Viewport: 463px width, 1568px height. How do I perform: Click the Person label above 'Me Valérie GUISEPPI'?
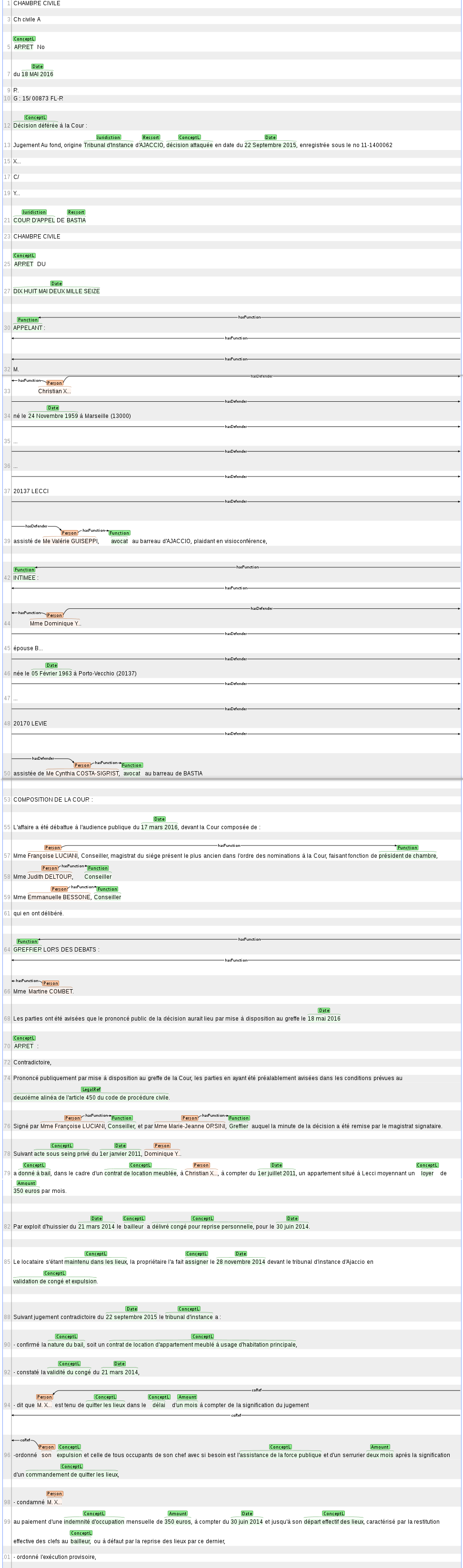tap(70, 533)
